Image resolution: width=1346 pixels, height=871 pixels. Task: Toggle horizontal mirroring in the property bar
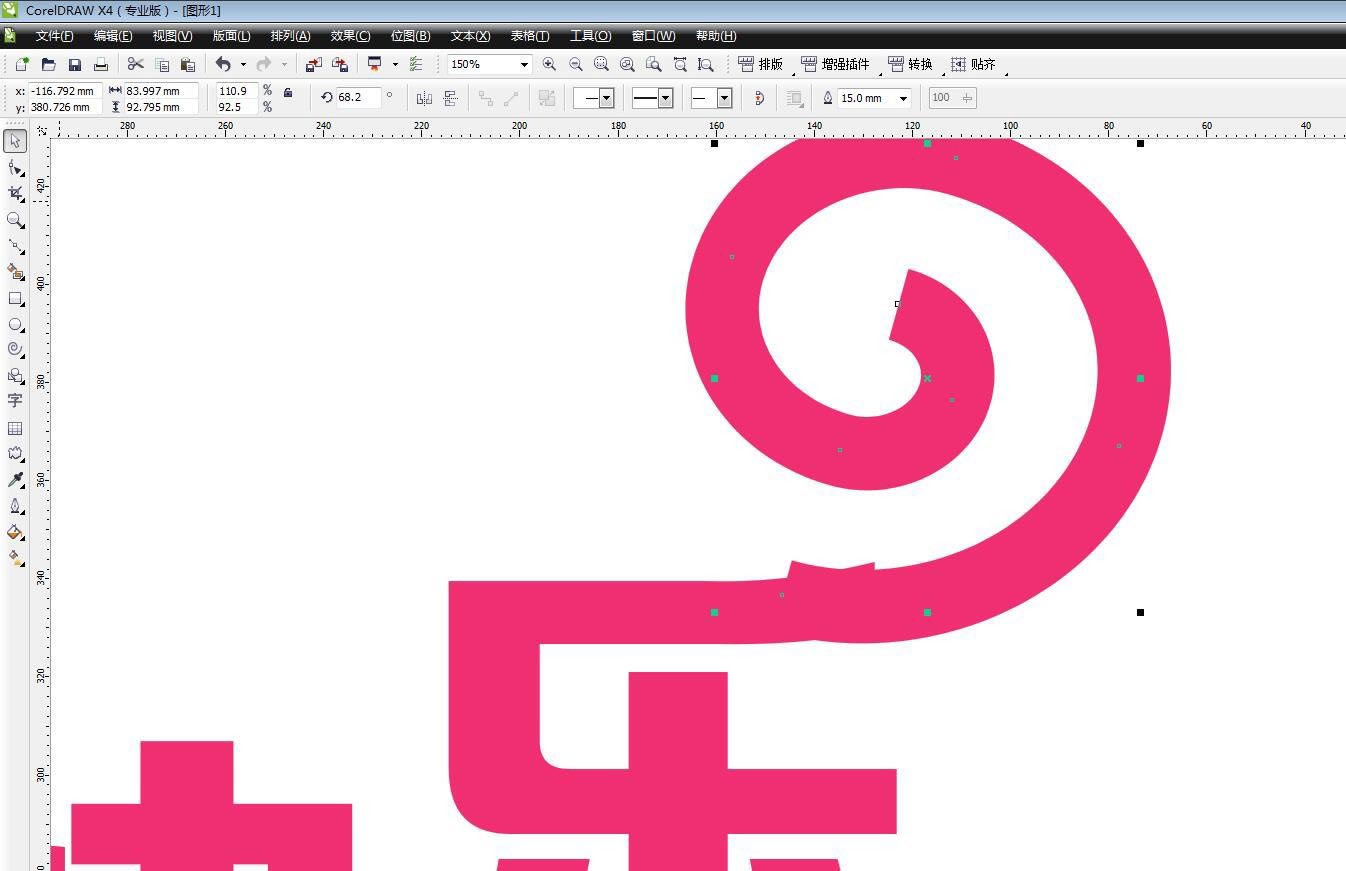[424, 97]
